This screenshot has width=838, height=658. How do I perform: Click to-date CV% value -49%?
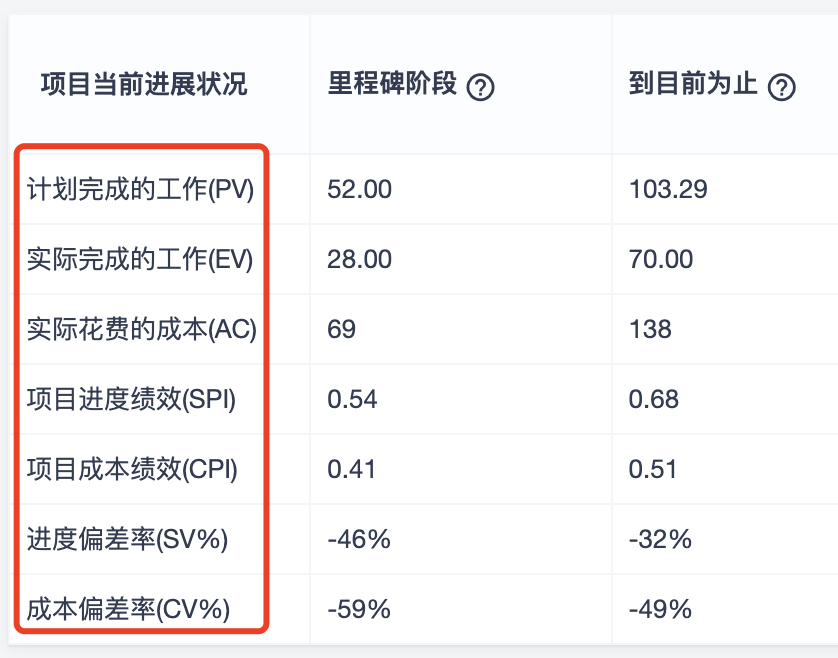point(660,609)
